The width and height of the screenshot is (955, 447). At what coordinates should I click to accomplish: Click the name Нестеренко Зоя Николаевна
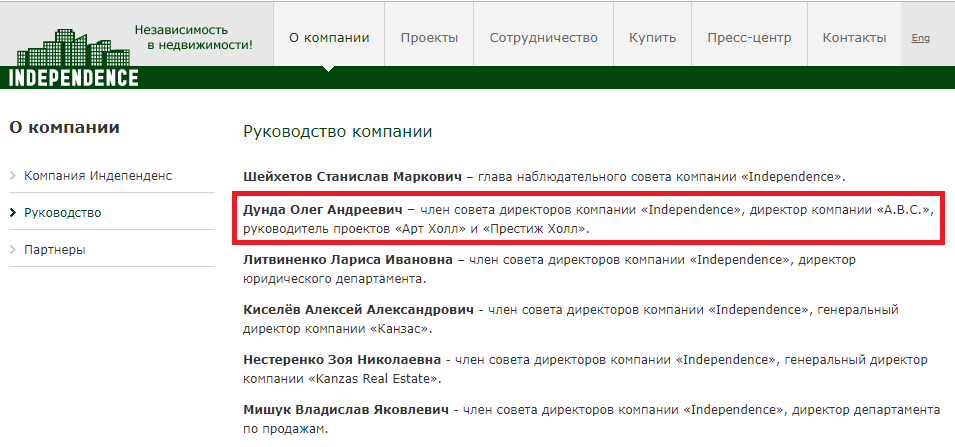pyautogui.click(x=343, y=360)
